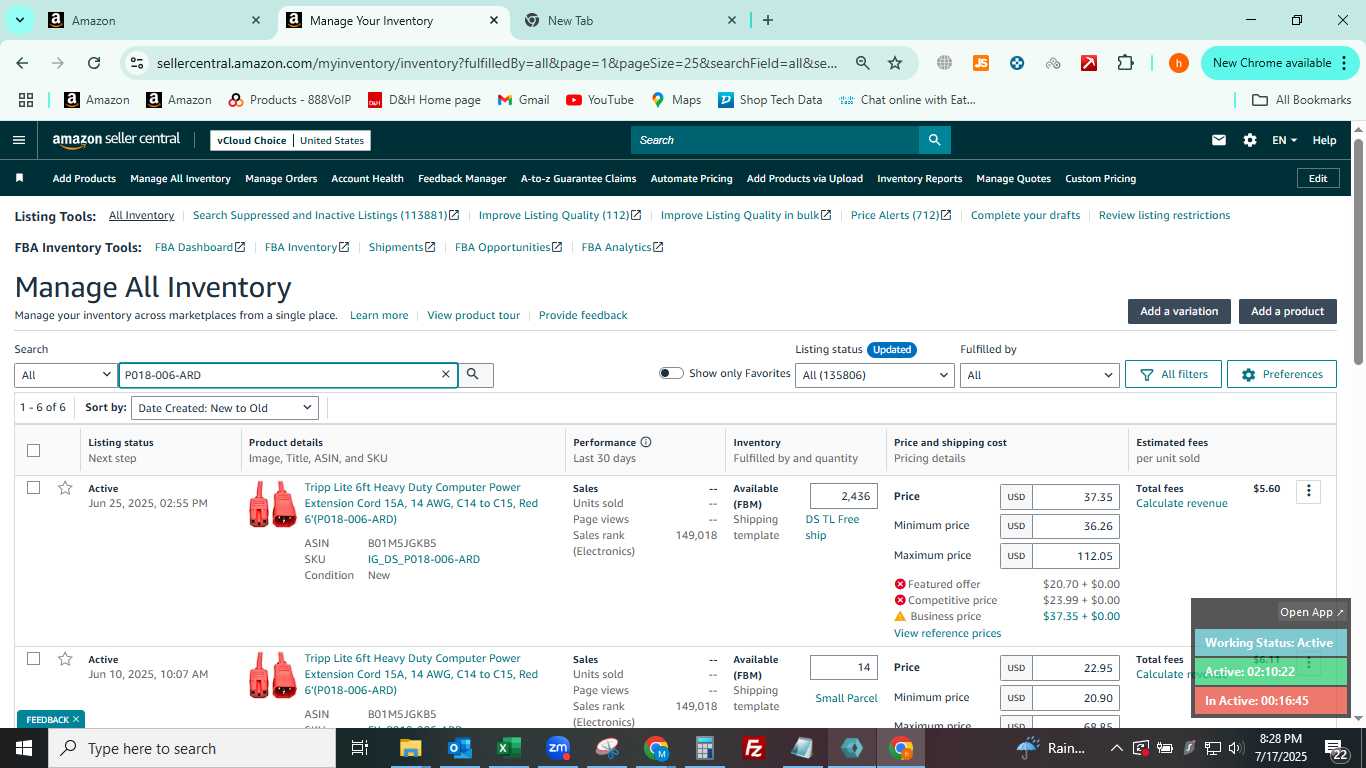Open the Listing status All (135806) dropdown
Screen dimensions: 1366x768
coord(875,375)
